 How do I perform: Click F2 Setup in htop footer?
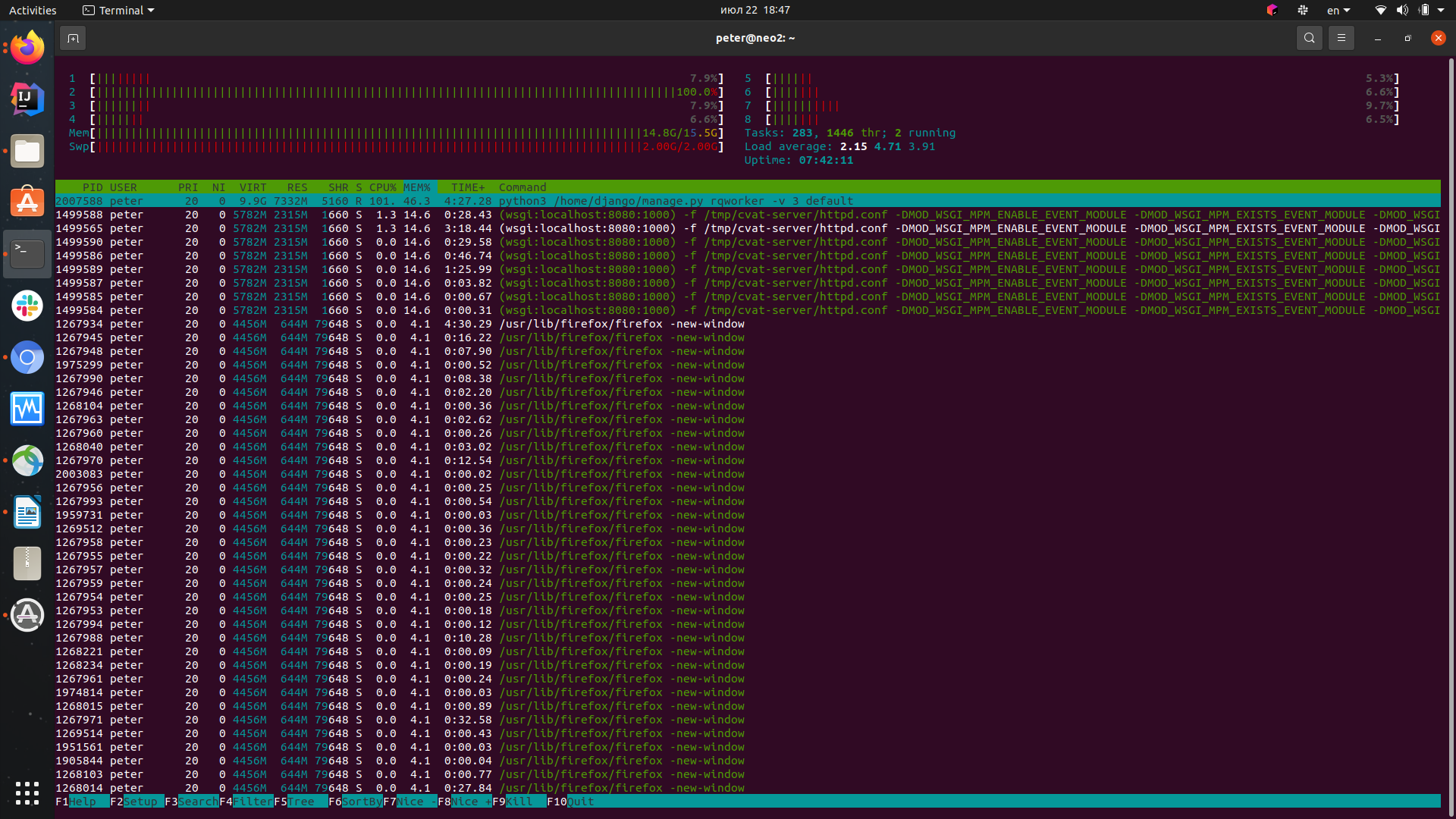(x=137, y=802)
